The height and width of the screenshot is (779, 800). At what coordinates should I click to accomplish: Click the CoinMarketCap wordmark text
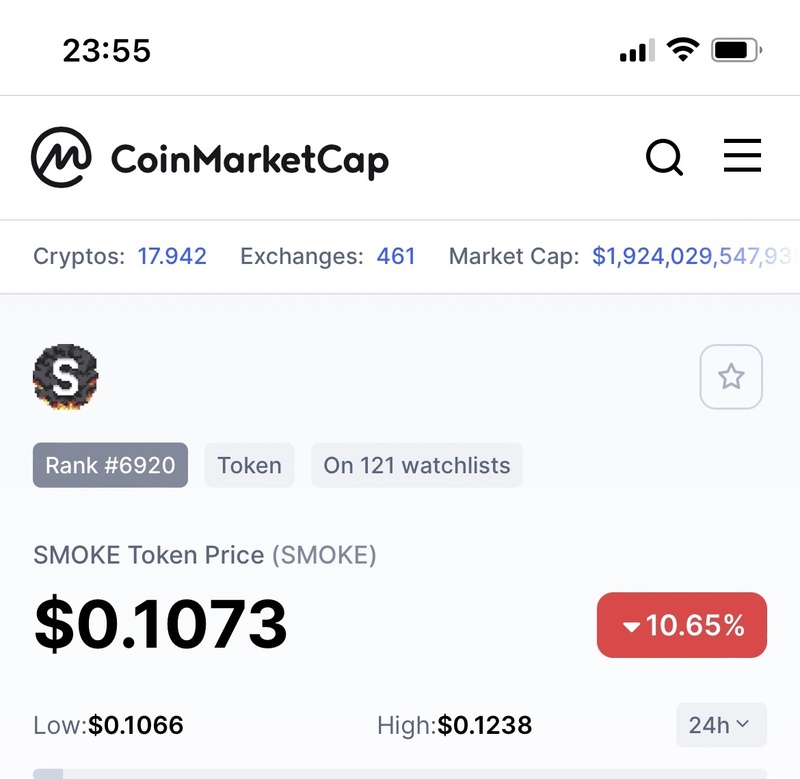click(249, 159)
